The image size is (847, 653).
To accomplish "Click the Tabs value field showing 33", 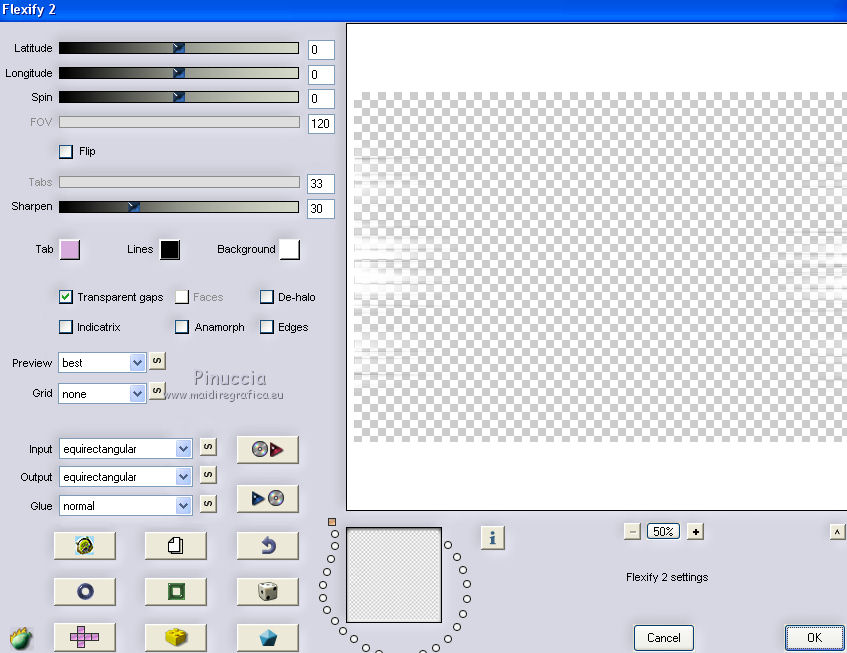I will tap(321, 184).
